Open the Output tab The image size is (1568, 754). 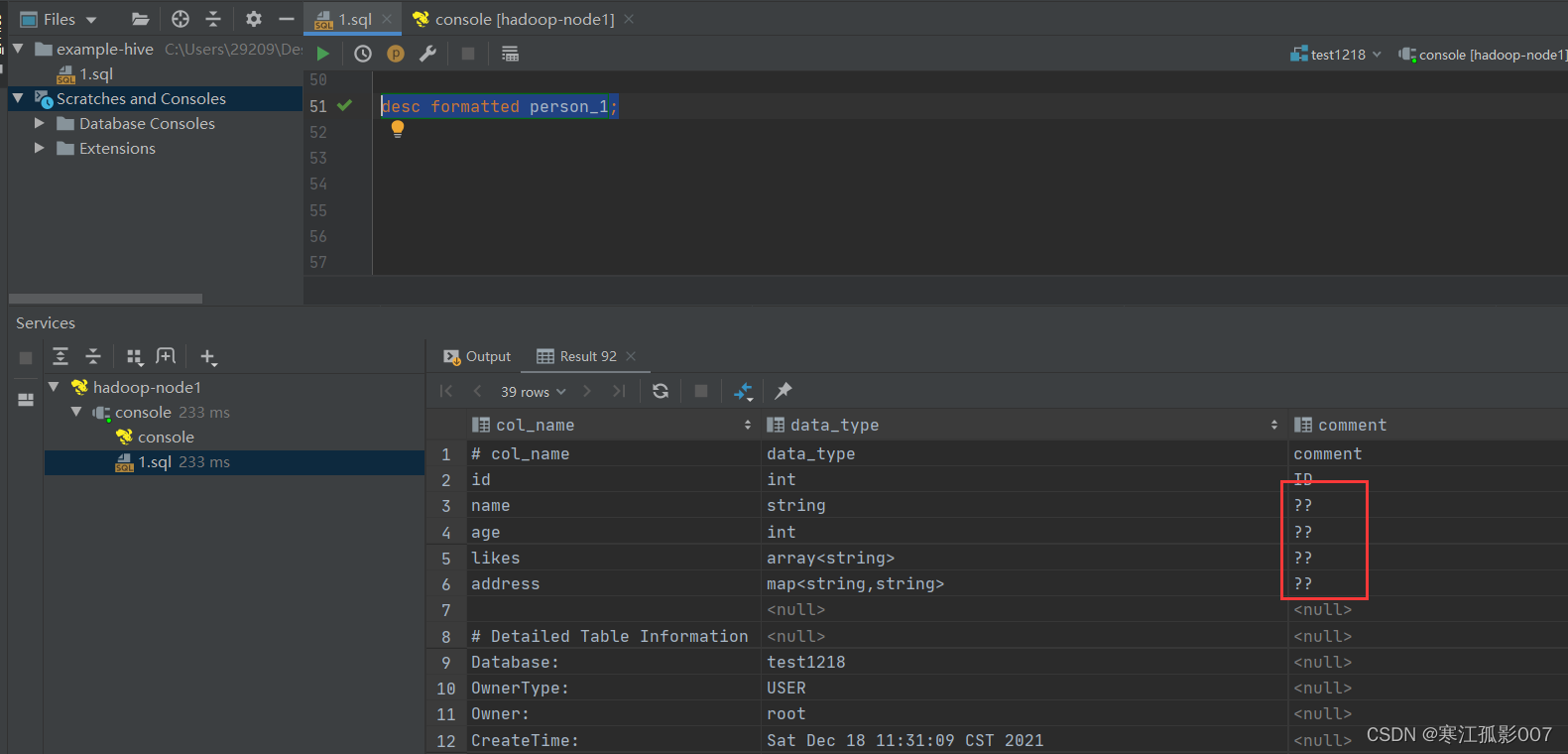click(x=477, y=356)
